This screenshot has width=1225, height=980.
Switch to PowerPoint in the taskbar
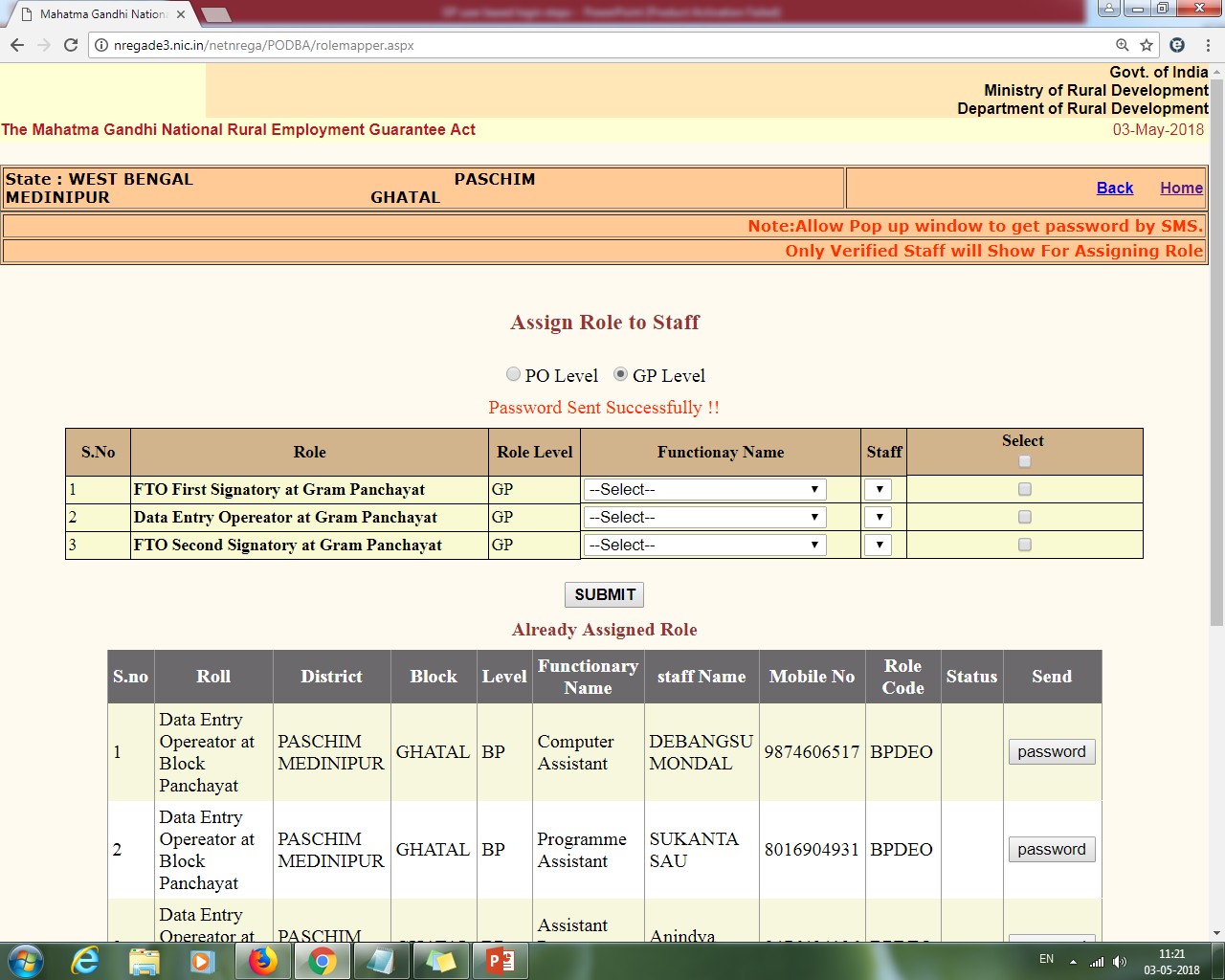501,960
